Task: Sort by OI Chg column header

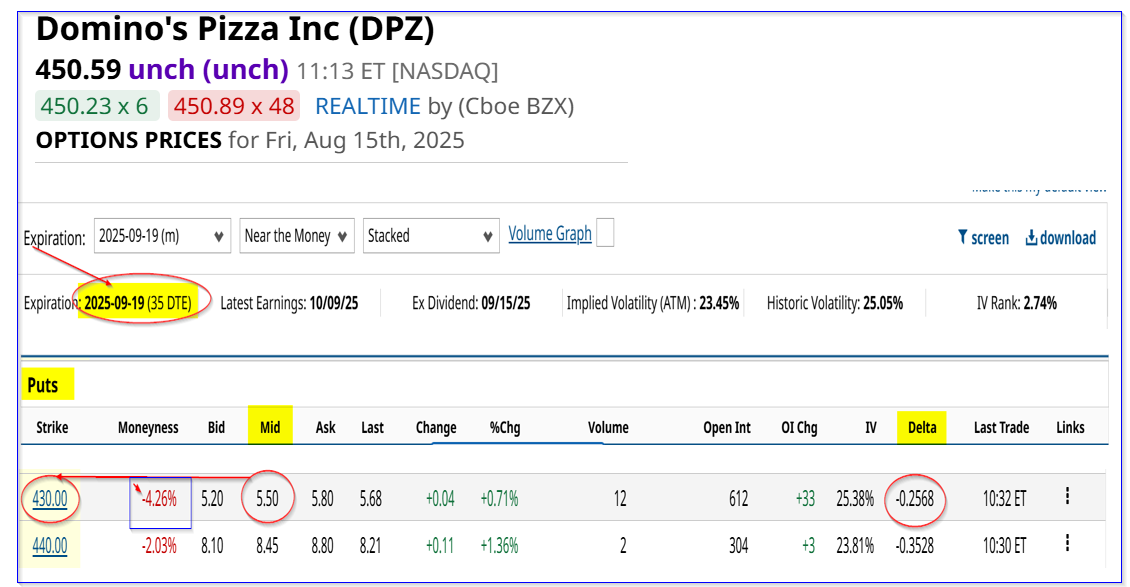Action: pyautogui.click(x=799, y=427)
